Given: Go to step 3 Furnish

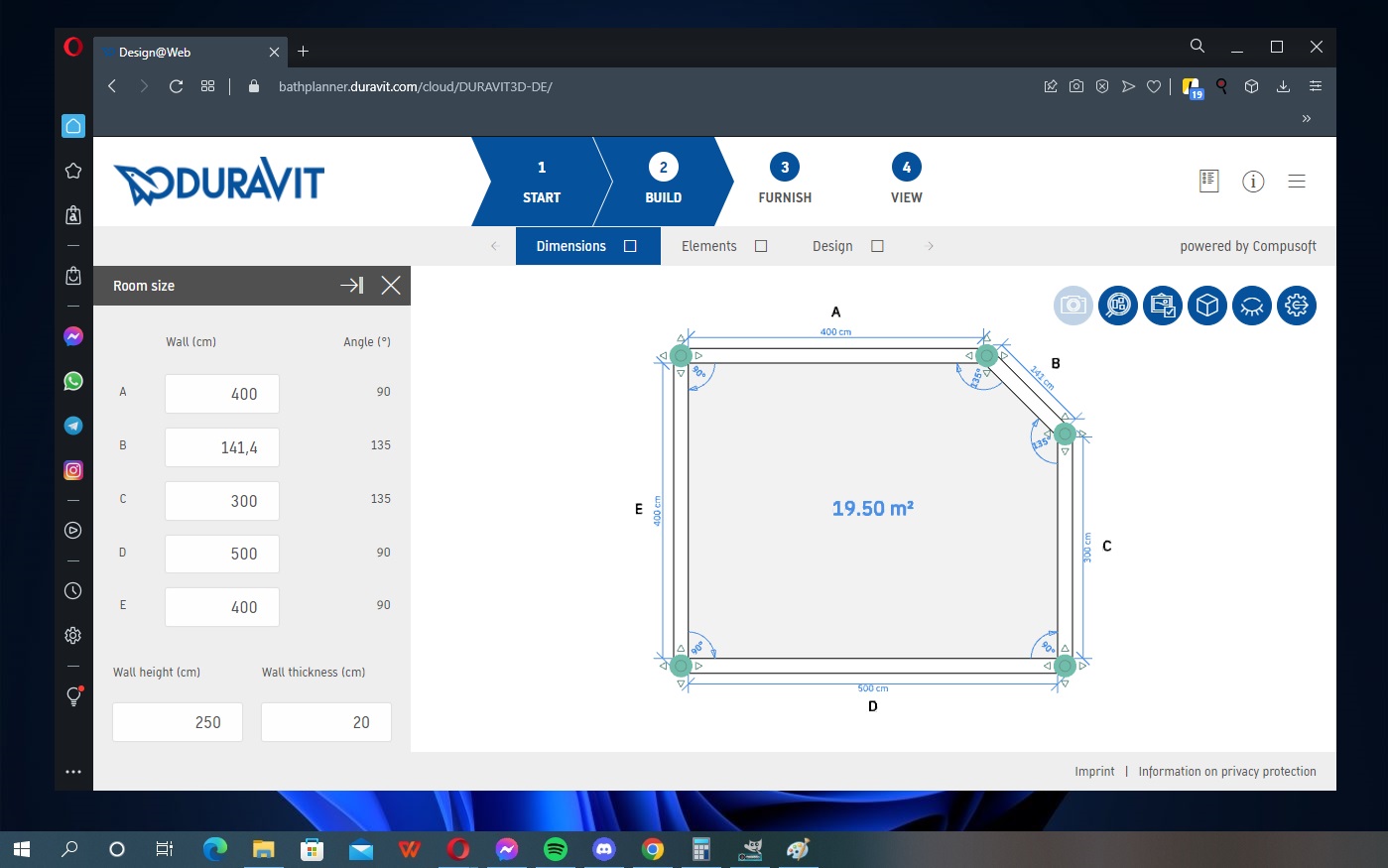Looking at the screenshot, I should pos(785,180).
